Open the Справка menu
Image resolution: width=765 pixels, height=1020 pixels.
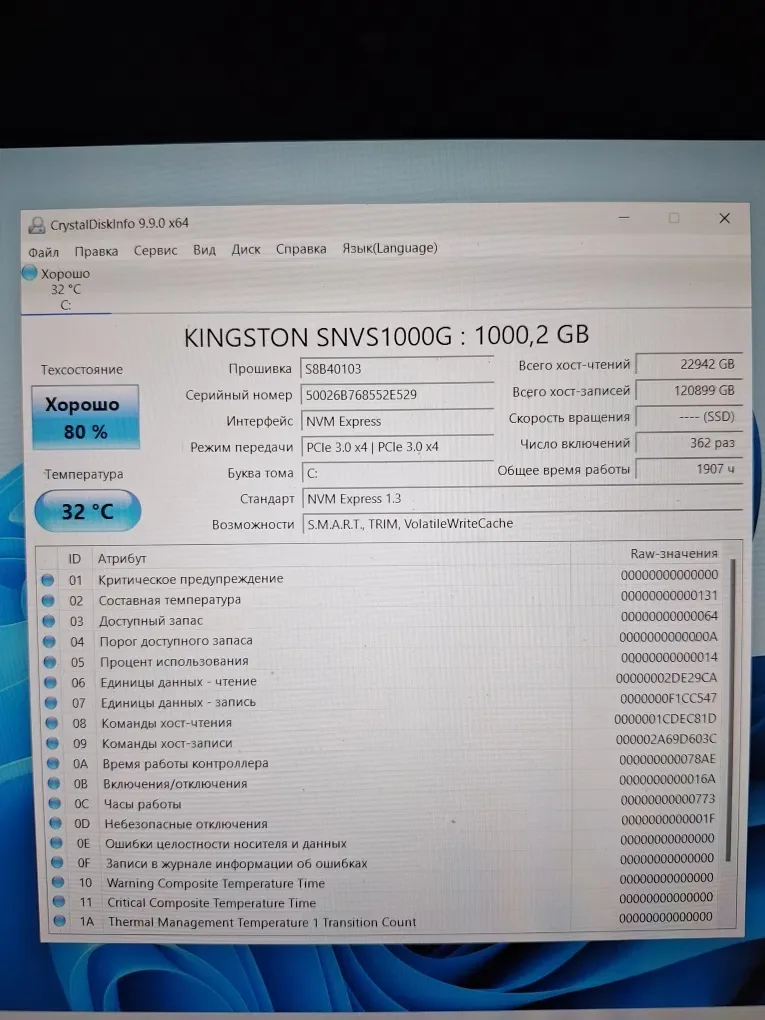301,248
